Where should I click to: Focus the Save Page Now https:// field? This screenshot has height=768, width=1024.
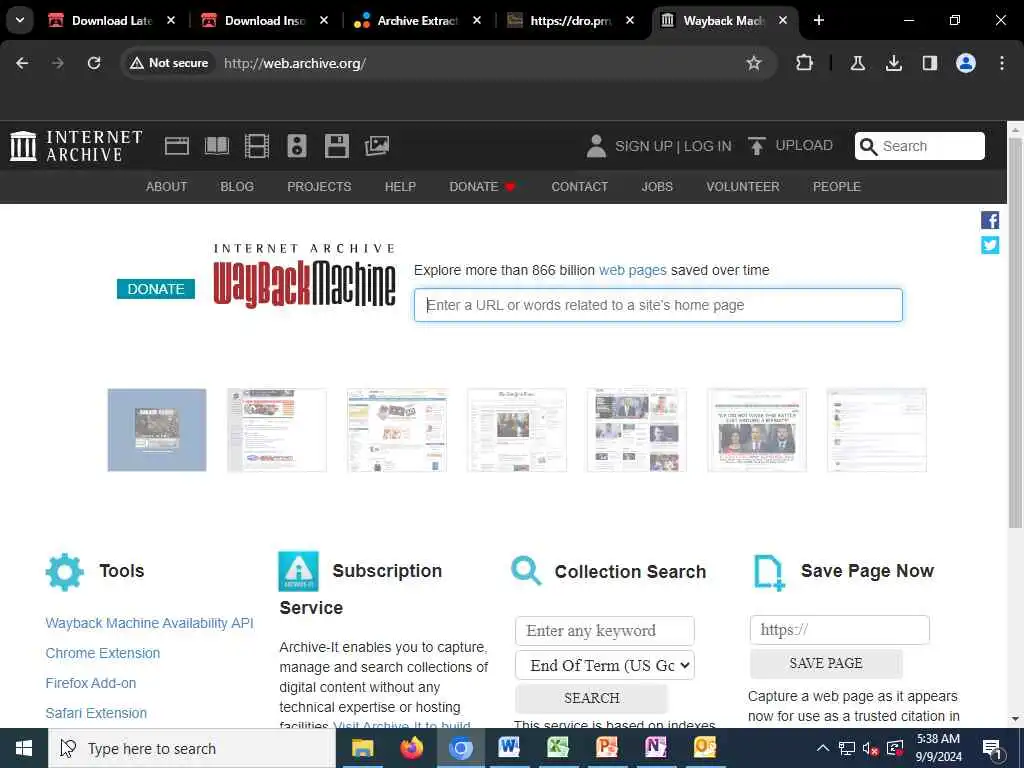click(840, 630)
